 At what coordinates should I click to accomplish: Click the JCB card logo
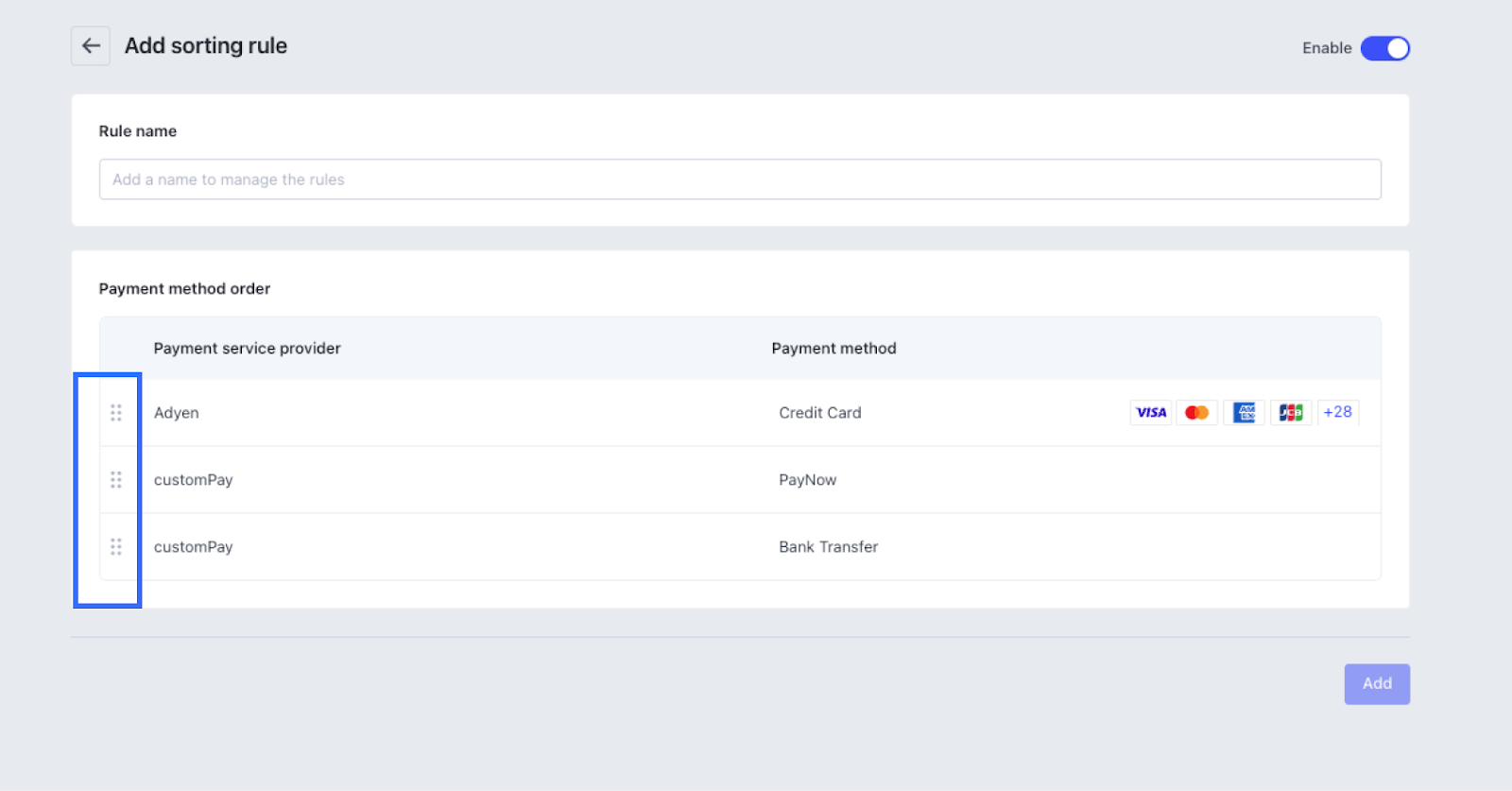click(x=1291, y=413)
